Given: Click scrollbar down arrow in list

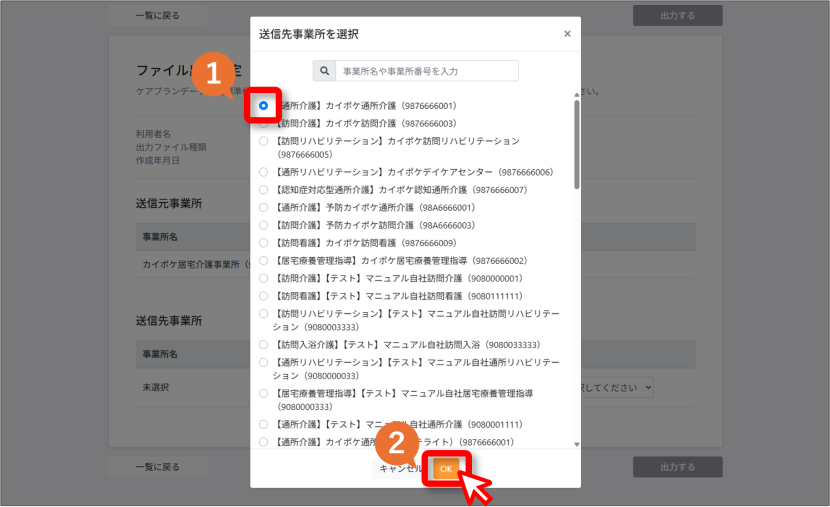Looking at the screenshot, I should click(576, 445).
